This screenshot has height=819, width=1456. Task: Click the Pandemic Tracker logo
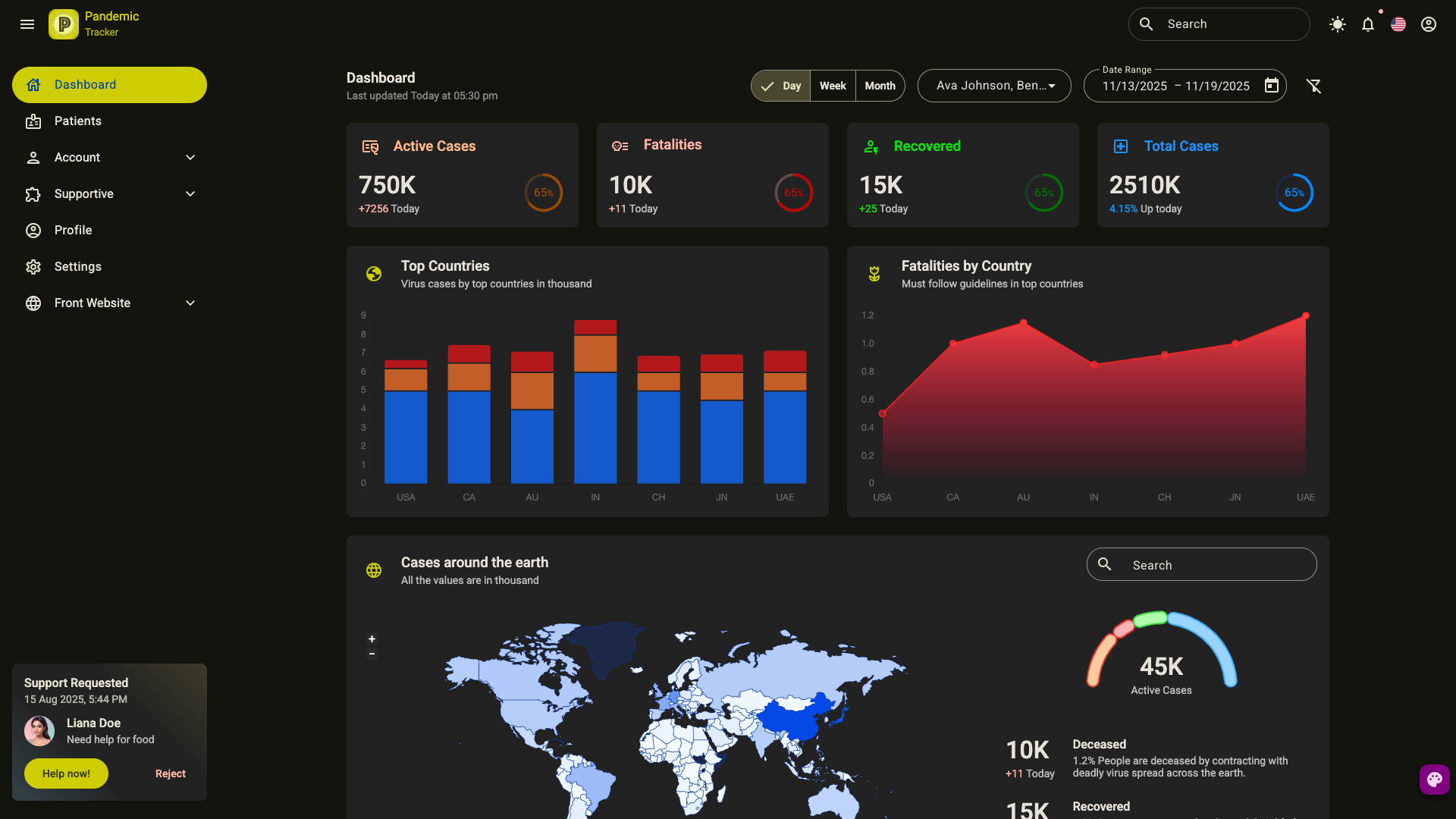coord(63,24)
